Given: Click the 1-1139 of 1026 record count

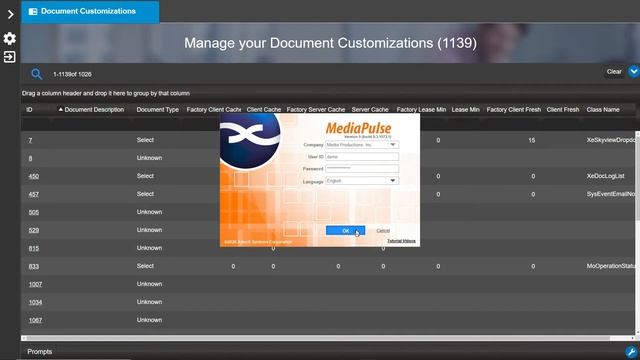Looking at the screenshot, I should (72, 74).
